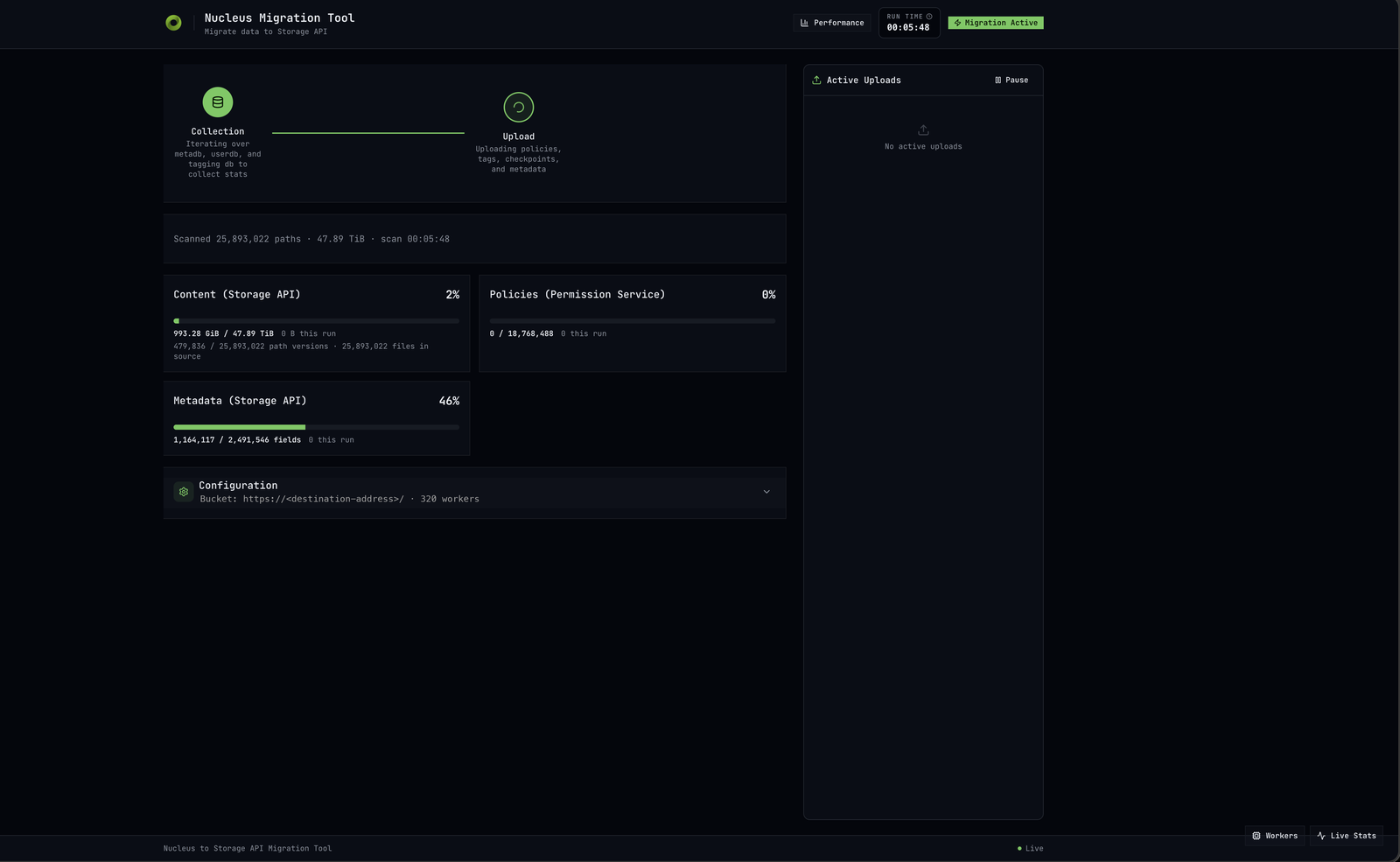Click the "Migrate data to Storage API" subtitle
Image resolution: width=1400 pixels, height=862 pixels.
point(266,32)
